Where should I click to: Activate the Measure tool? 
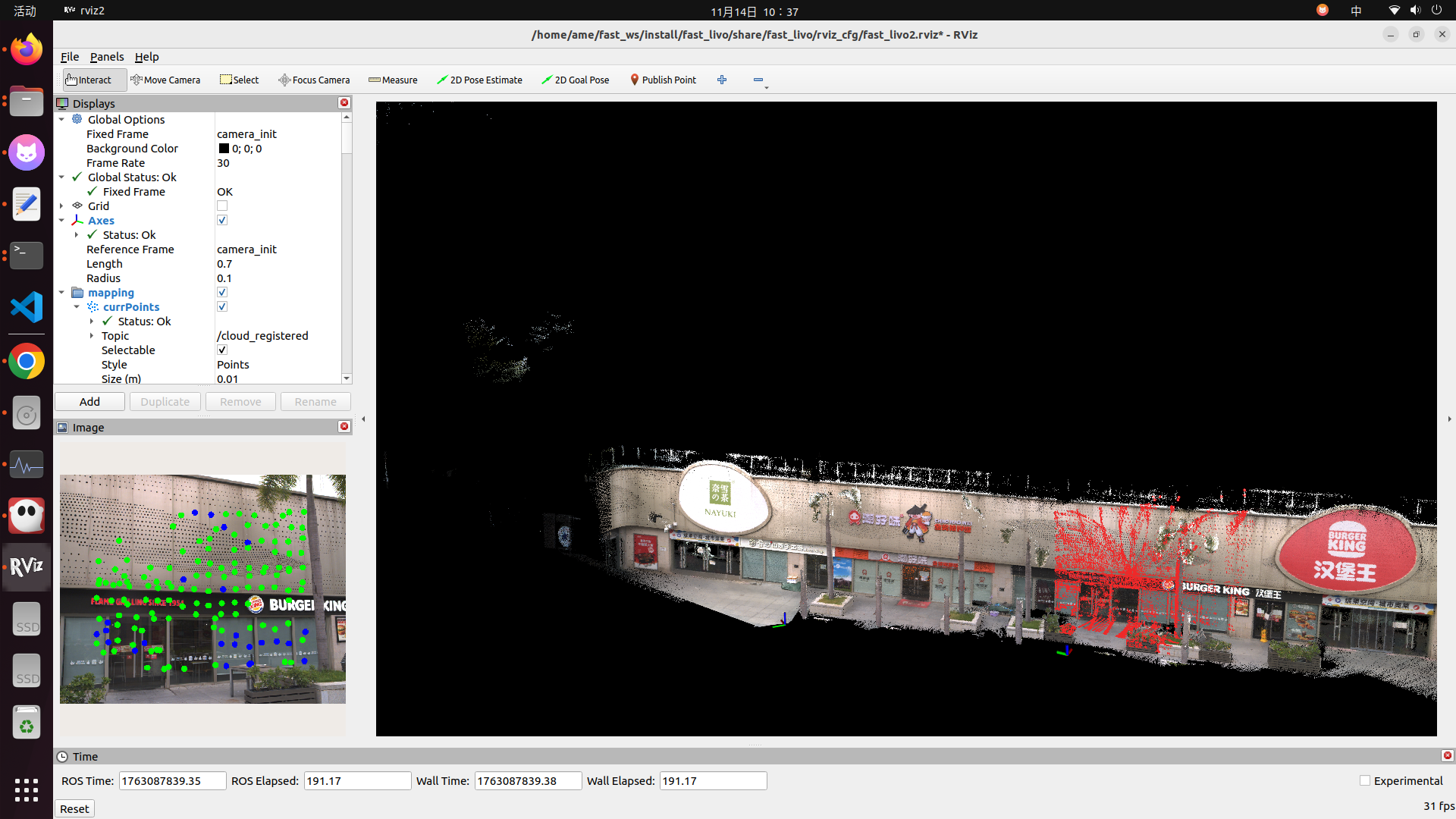(392, 80)
